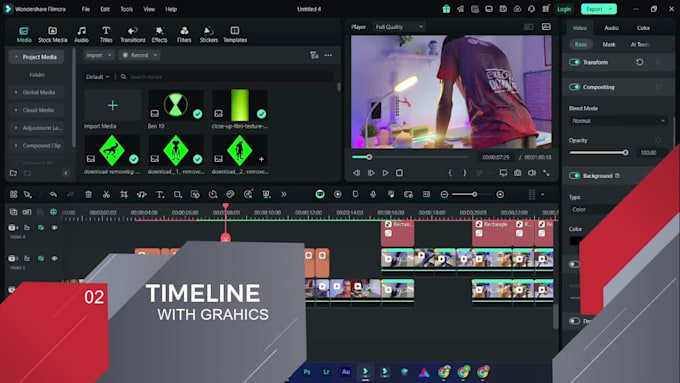Adjust player volume speaker icon
Image resolution: width=680 pixels, height=383 pixels.
532,173
